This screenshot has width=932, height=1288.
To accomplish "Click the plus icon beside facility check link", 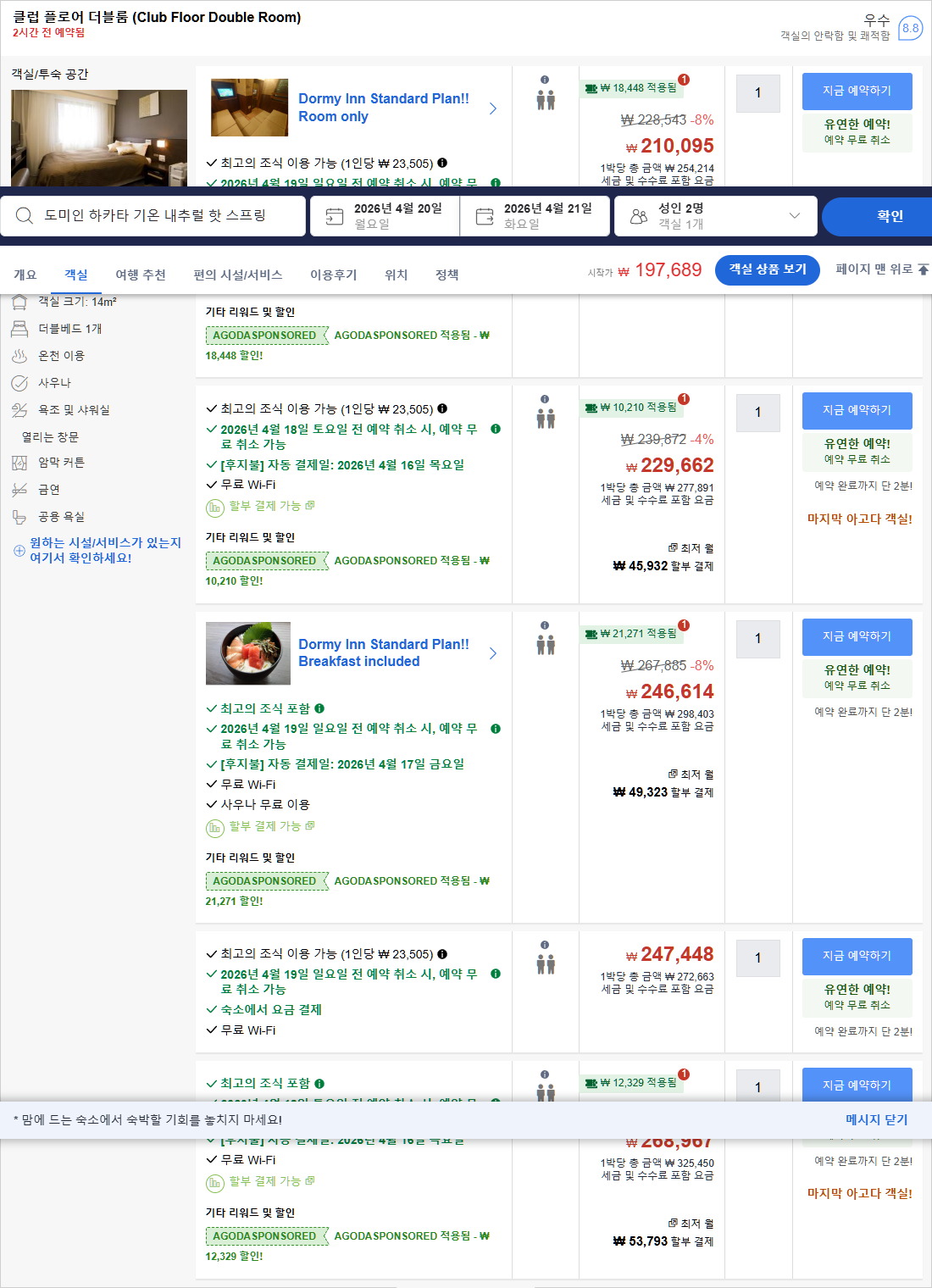I will 19,551.
